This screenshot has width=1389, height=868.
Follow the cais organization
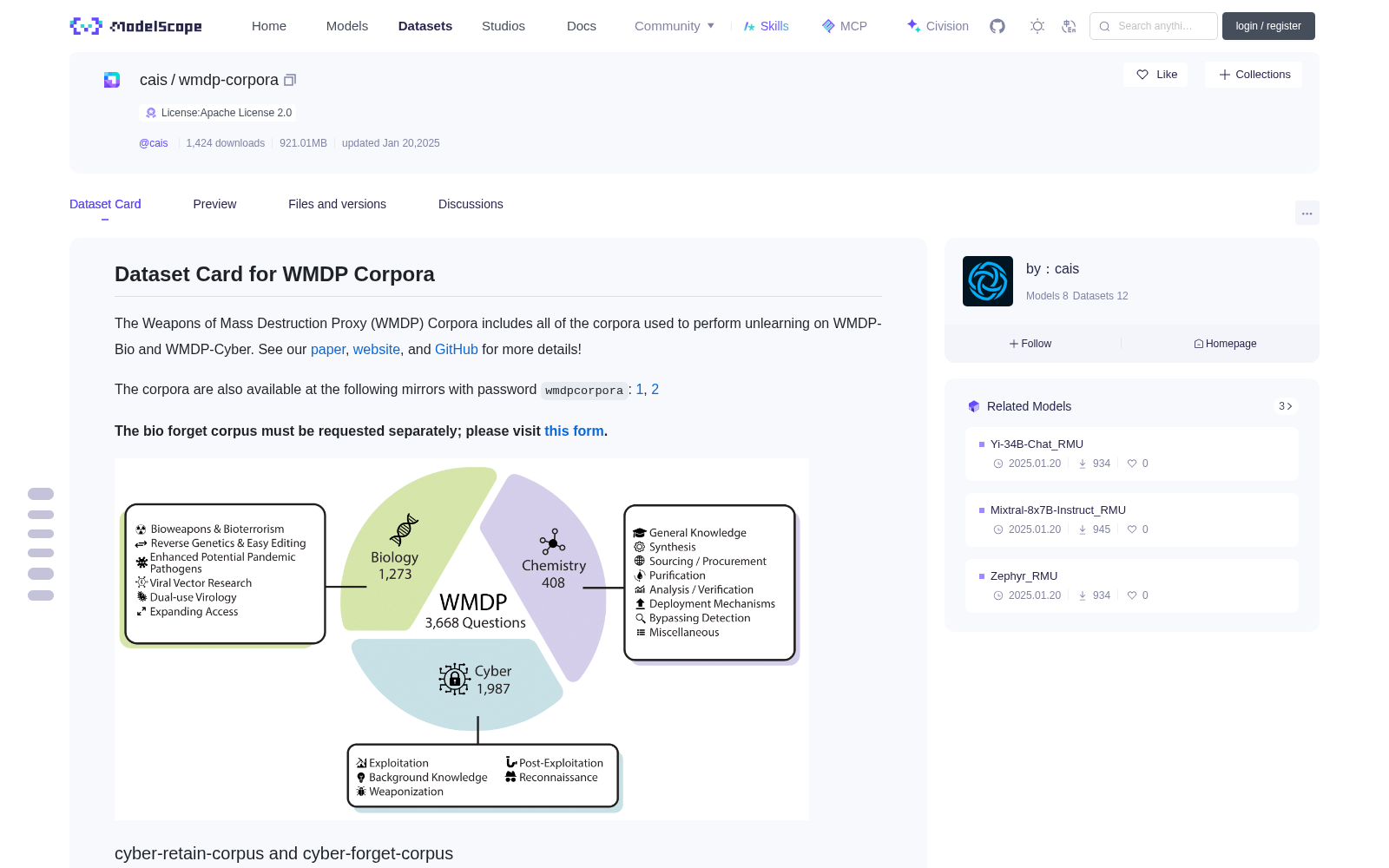point(1030,344)
